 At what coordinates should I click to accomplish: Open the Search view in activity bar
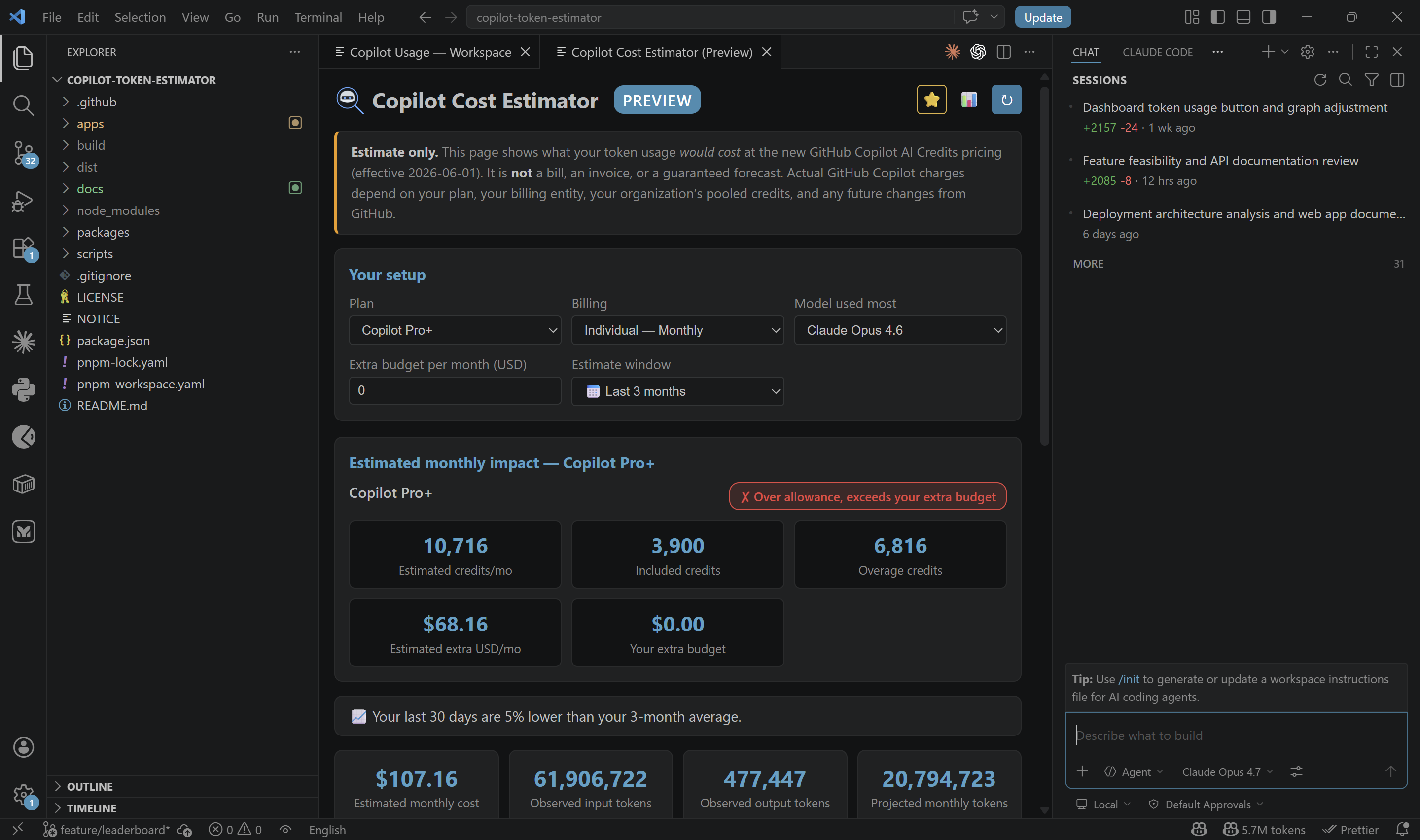pyautogui.click(x=23, y=105)
